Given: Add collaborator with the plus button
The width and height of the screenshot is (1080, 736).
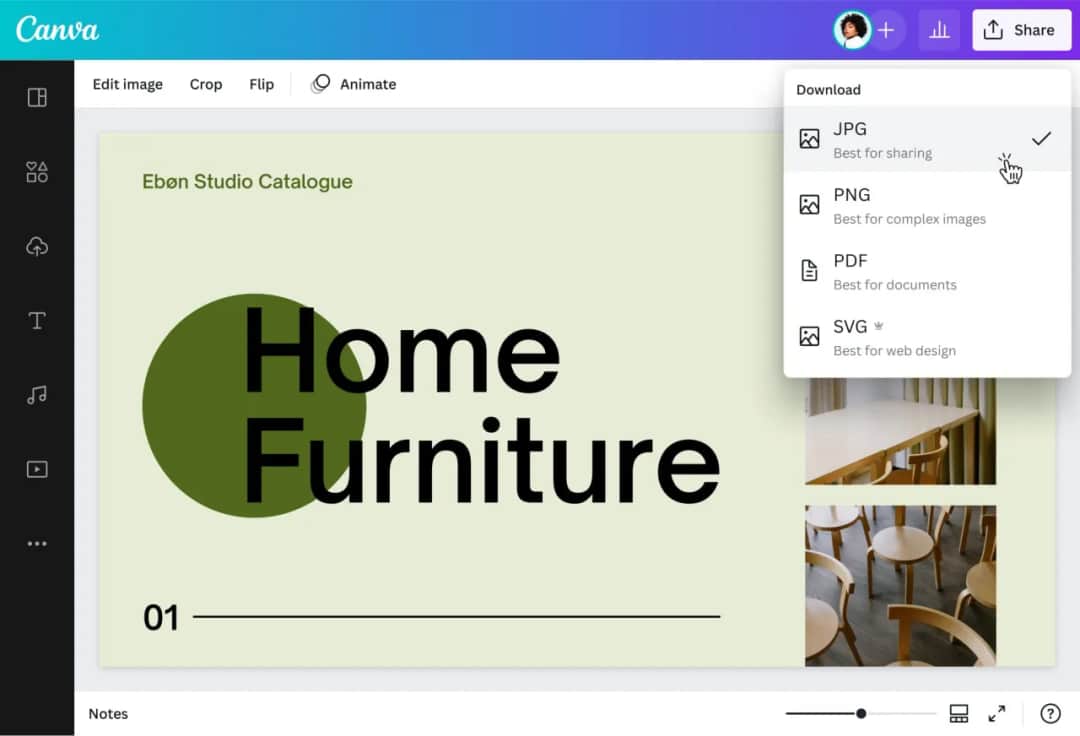Looking at the screenshot, I should tap(886, 31).
